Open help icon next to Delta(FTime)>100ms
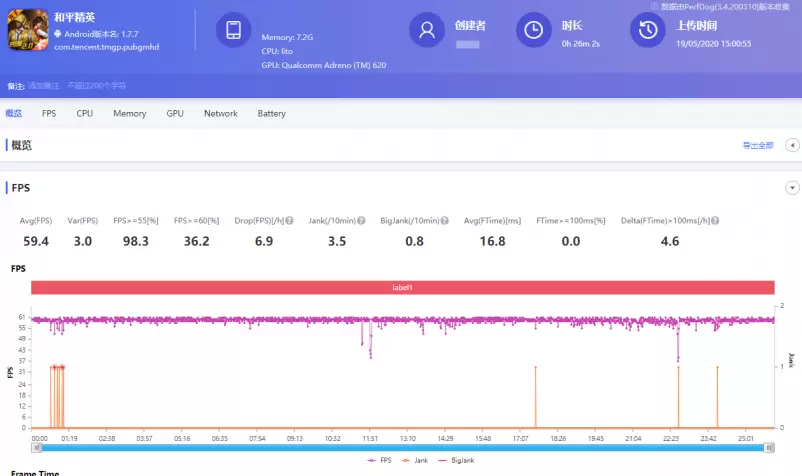The height and width of the screenshot is (476, 802). [715, 220]
